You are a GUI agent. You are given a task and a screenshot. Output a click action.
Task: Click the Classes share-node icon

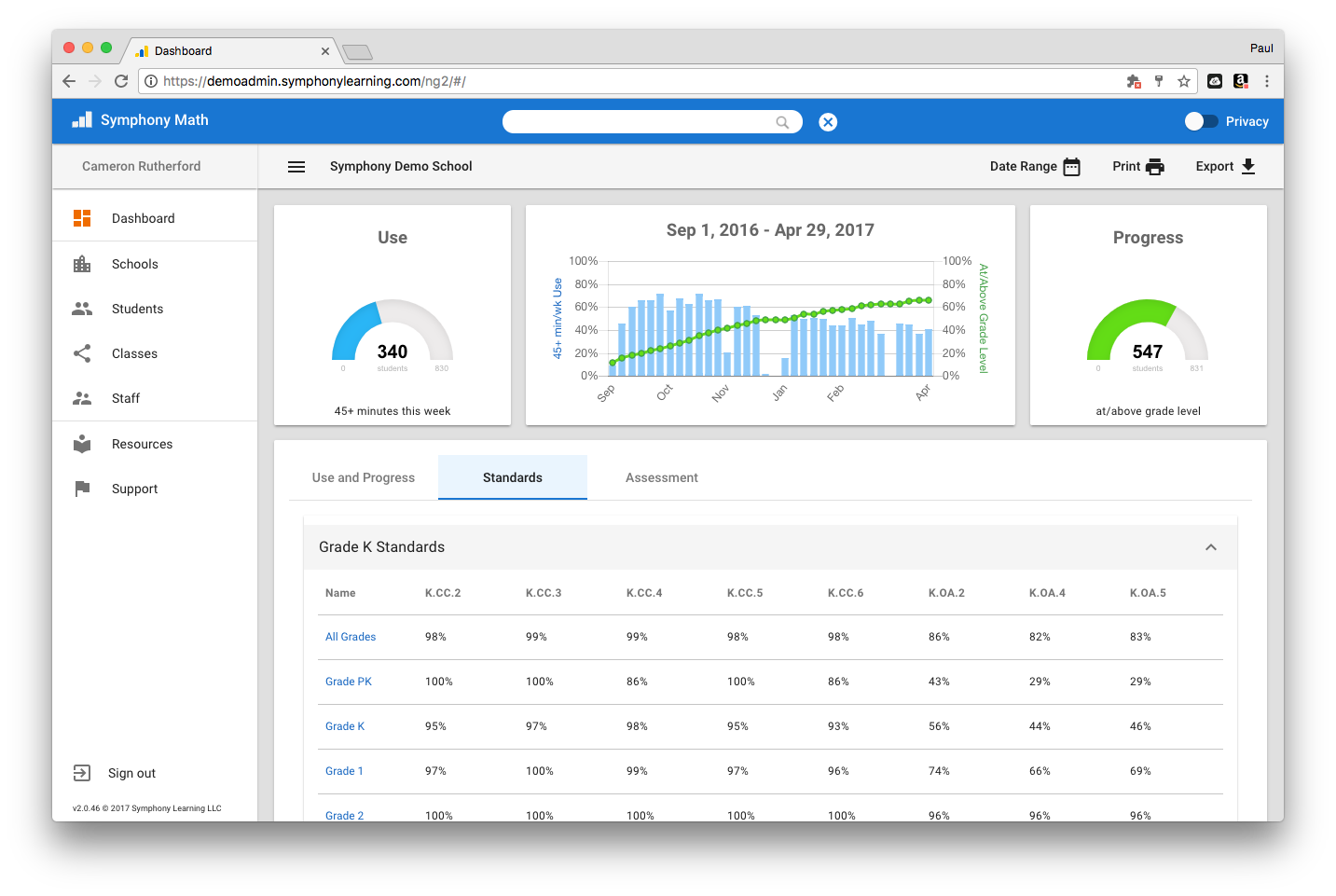tap(82, 353)
